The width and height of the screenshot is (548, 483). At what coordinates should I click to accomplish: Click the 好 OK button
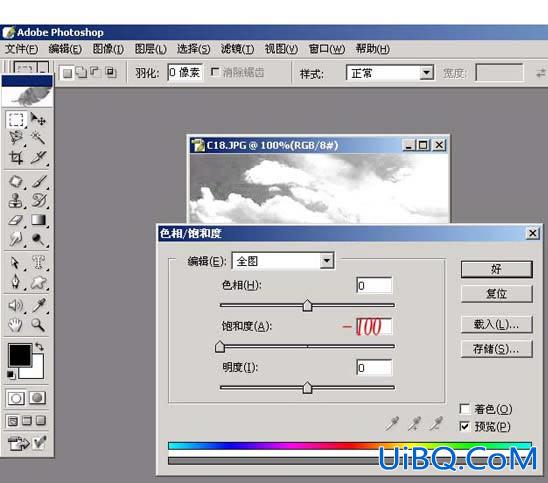click(496, 269)
